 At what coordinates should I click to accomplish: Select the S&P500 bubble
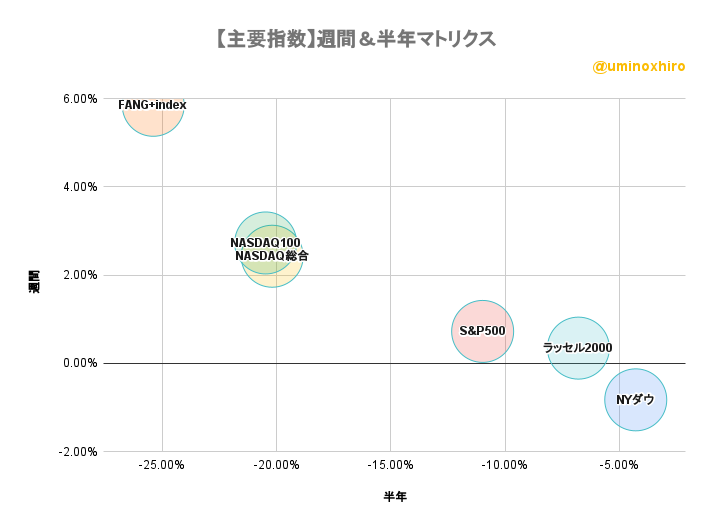482,331
